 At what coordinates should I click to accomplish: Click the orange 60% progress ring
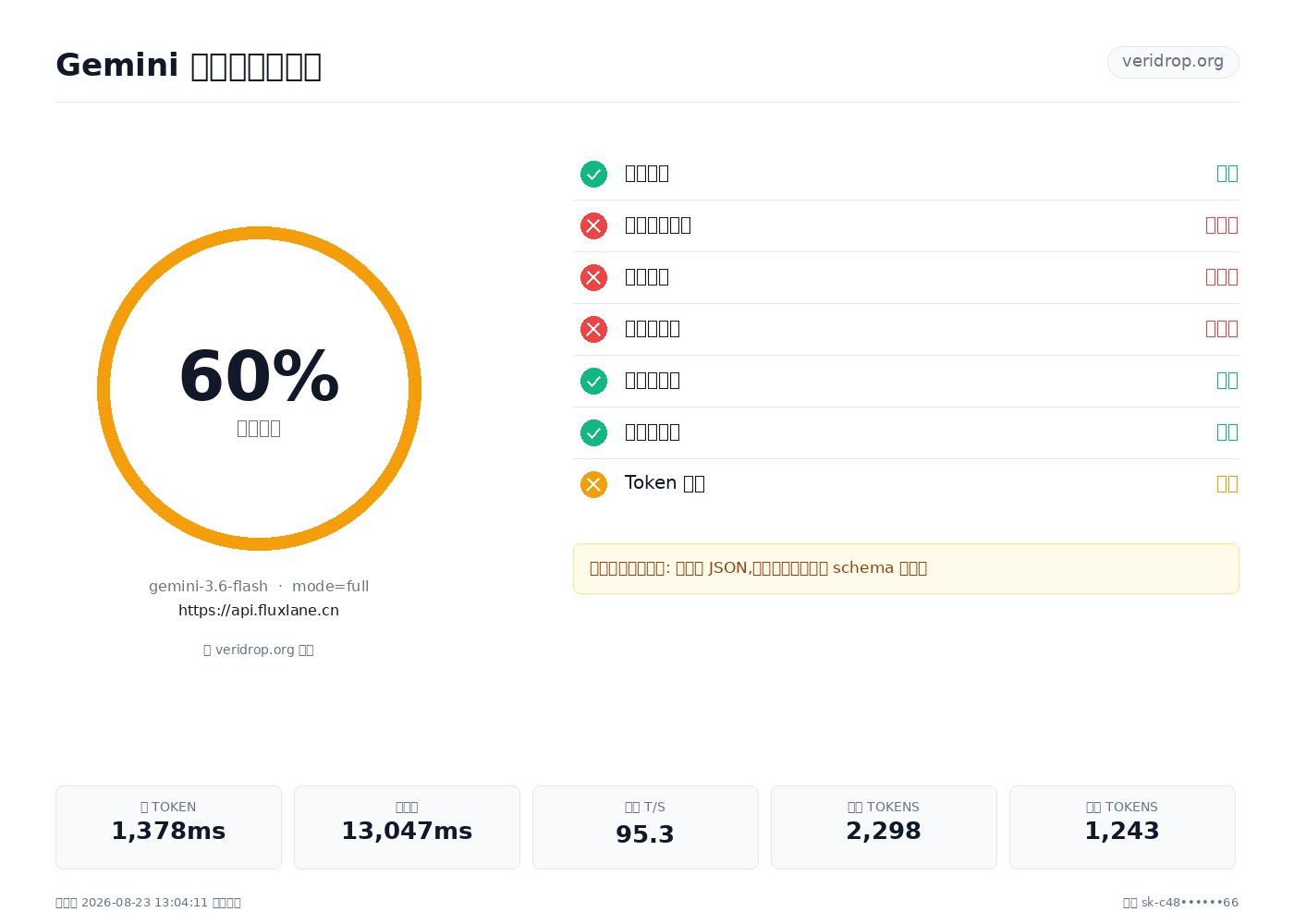click(259, 388)
